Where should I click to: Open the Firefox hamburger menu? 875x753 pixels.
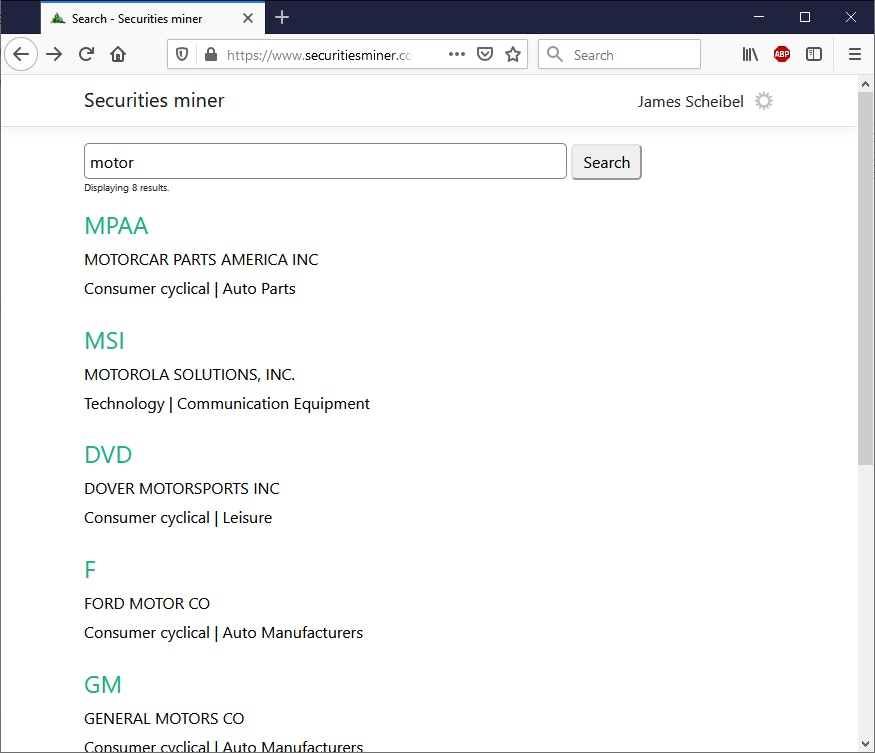tap(855, 54)
